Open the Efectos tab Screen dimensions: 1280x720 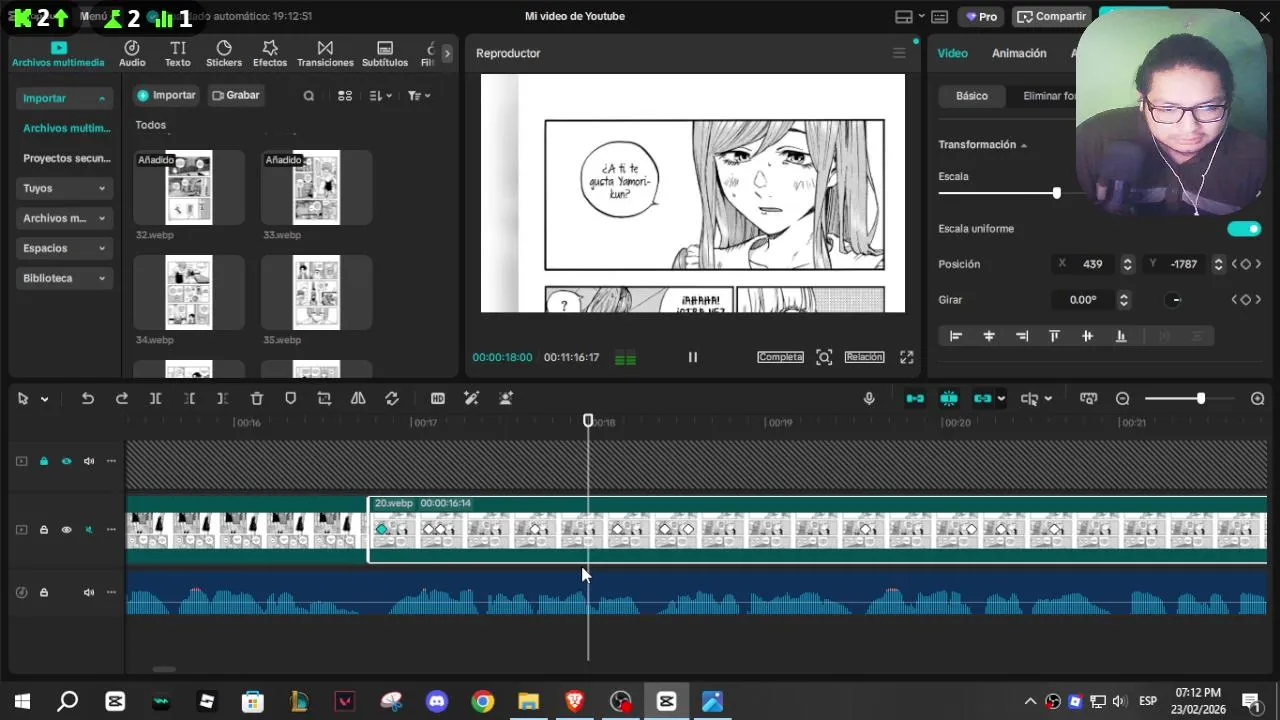coord(270,54)
